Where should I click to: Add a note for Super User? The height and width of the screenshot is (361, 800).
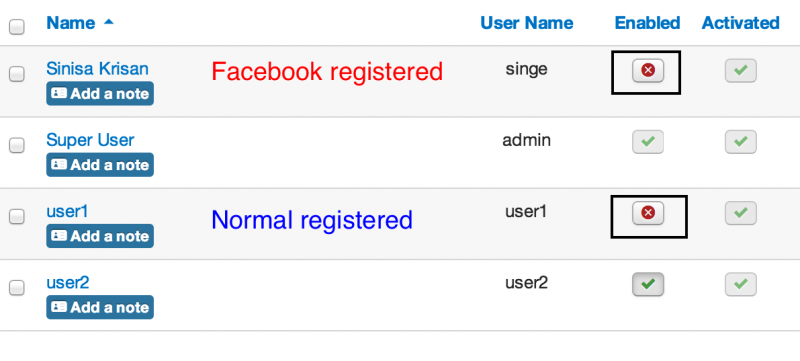tap(100, 165)
